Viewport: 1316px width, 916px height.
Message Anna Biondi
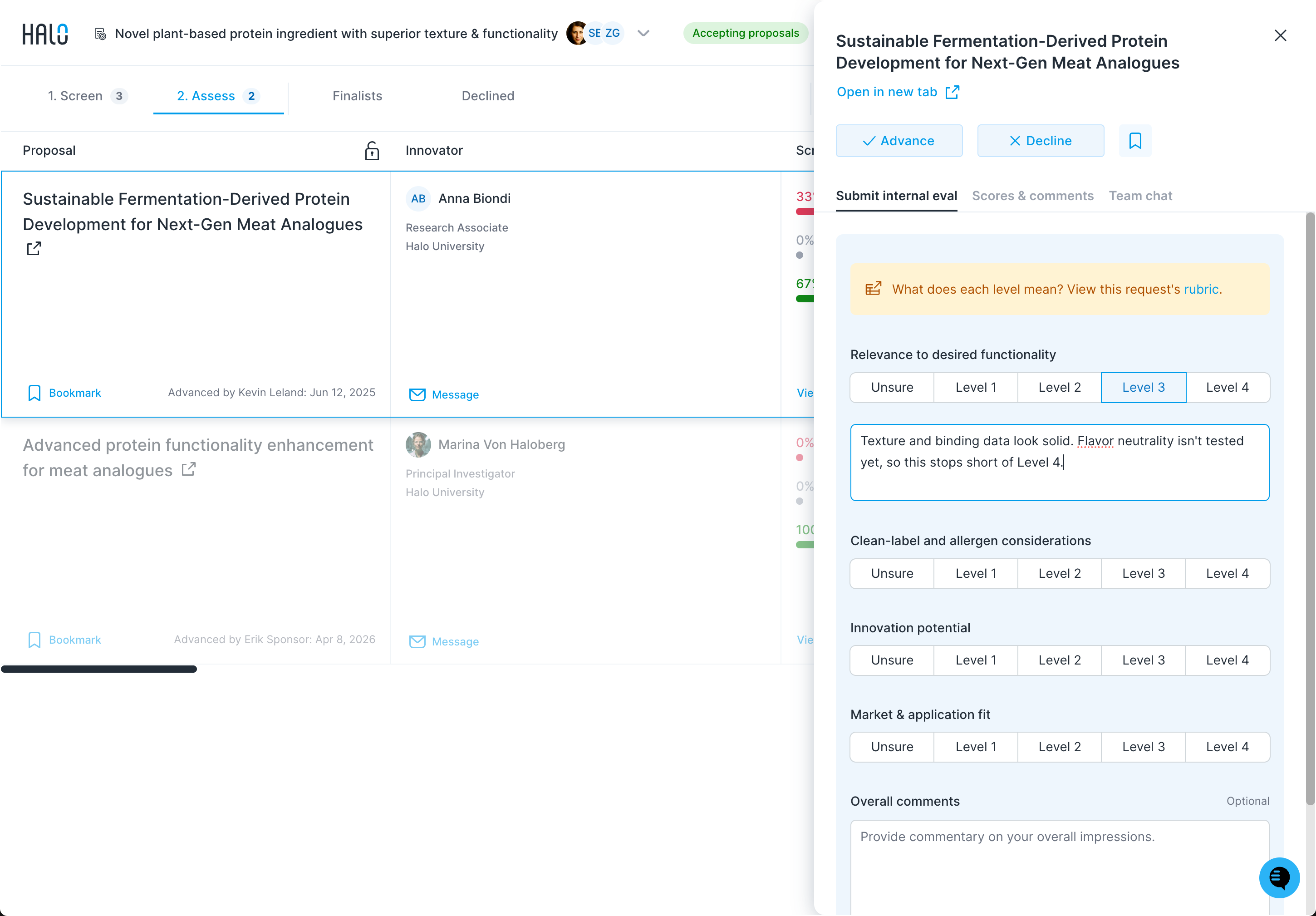click(x=444, y=394)
